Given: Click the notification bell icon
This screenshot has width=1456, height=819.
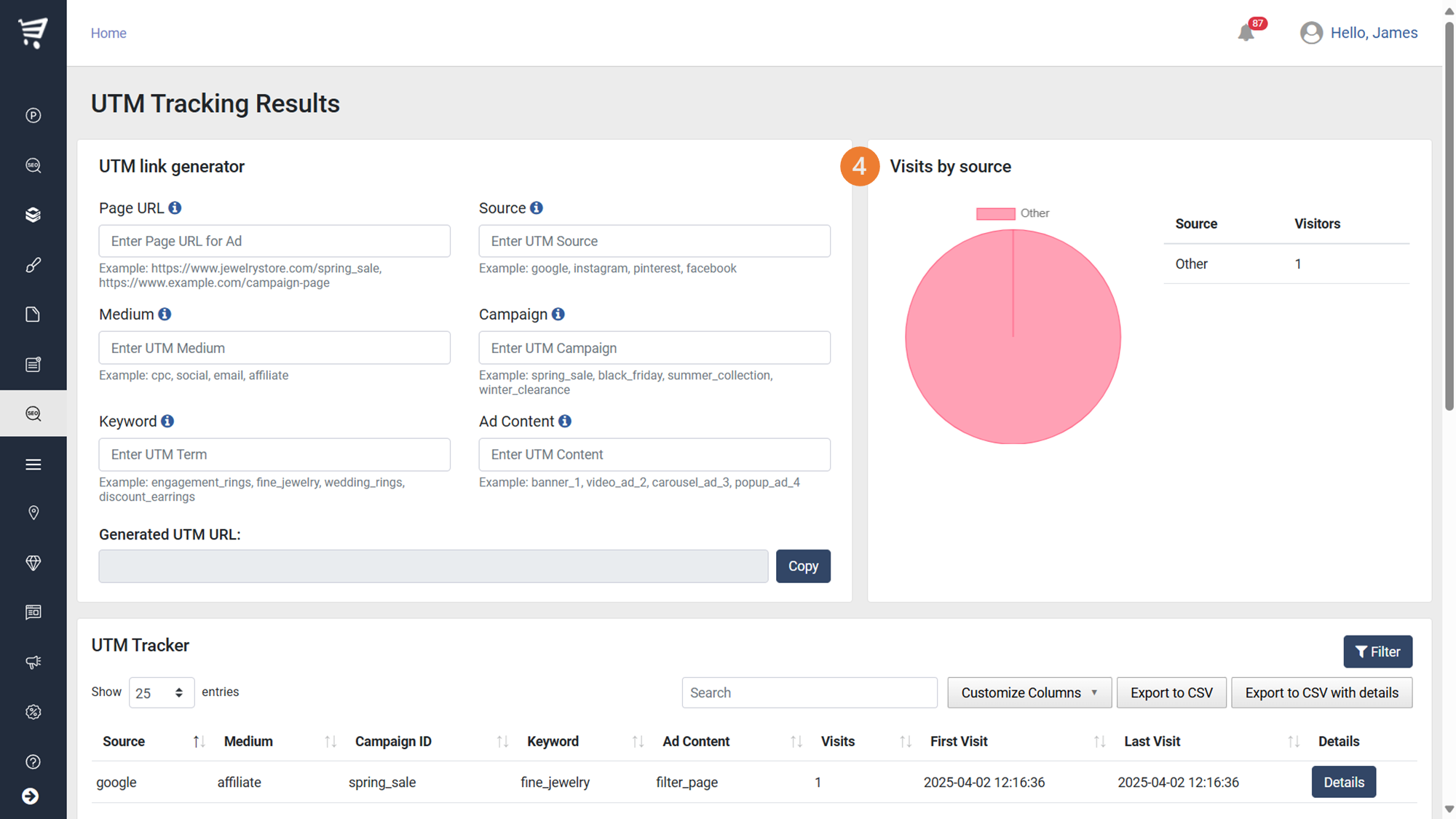Looking at the screenshot, I should pos(1246,33).
